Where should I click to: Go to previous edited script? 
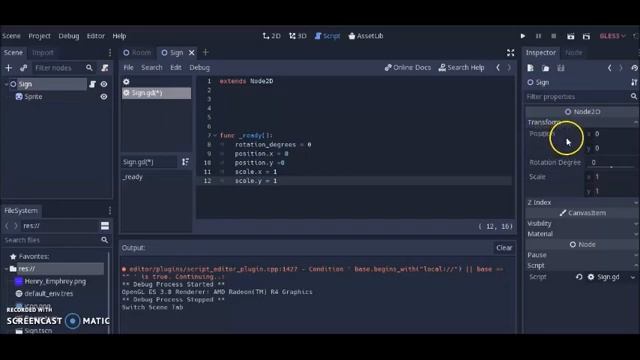pyautogui.click(x=498, y=68)
